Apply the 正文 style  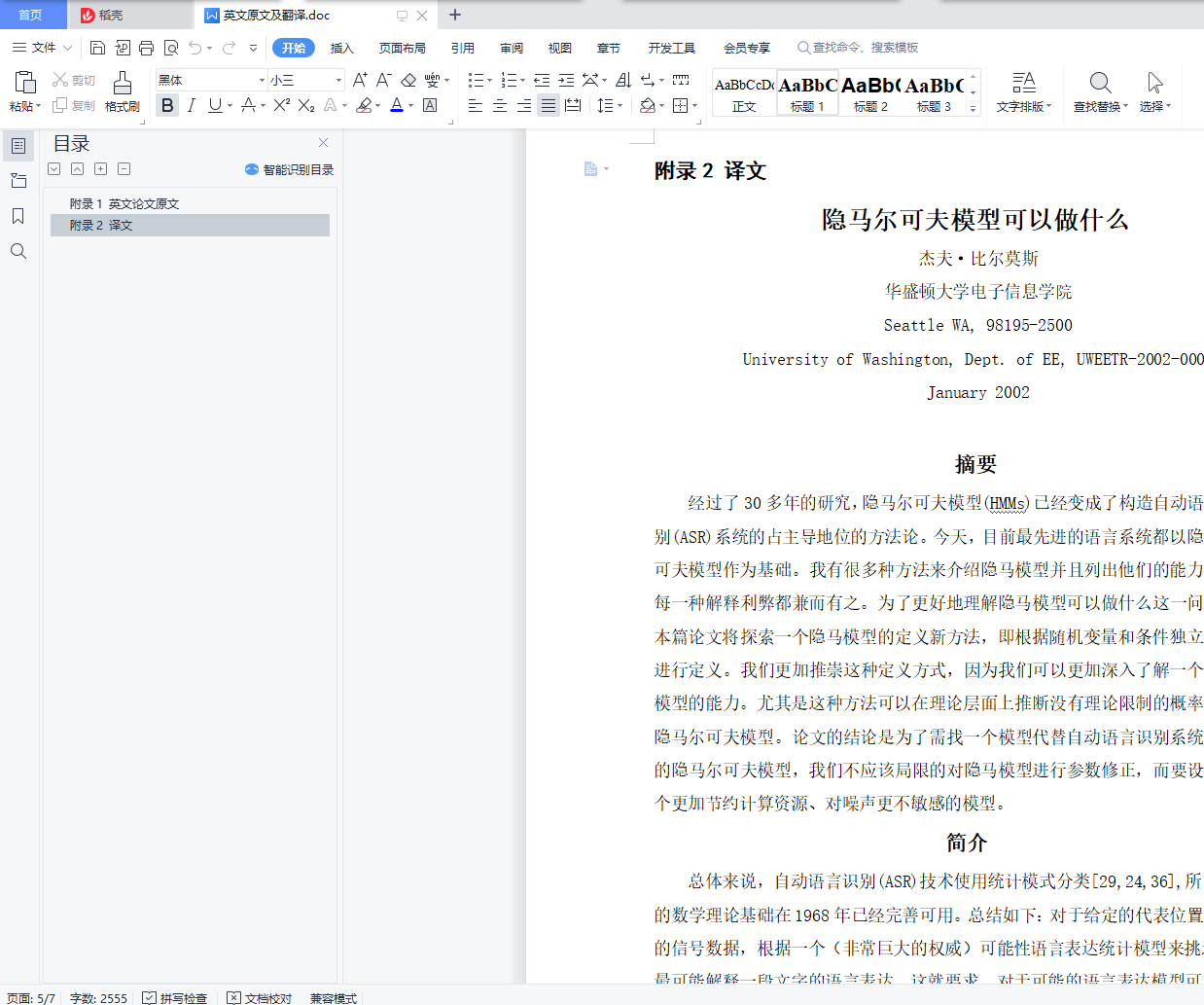(x=744, y=93)
